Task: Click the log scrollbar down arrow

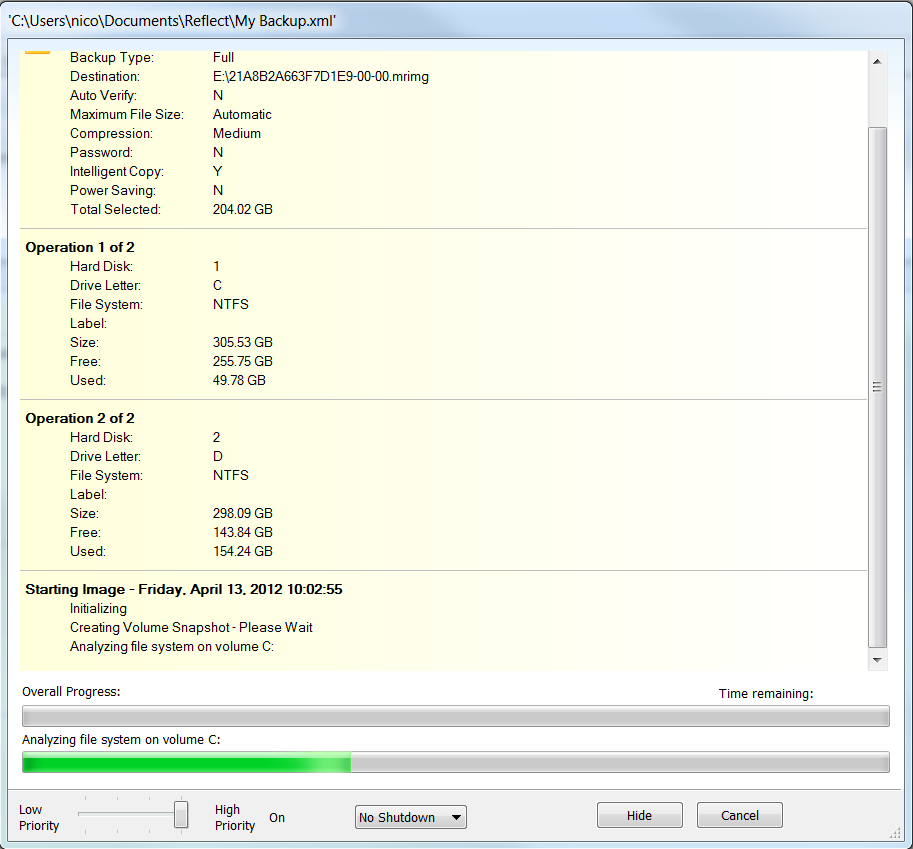Action: pos(877,660)
